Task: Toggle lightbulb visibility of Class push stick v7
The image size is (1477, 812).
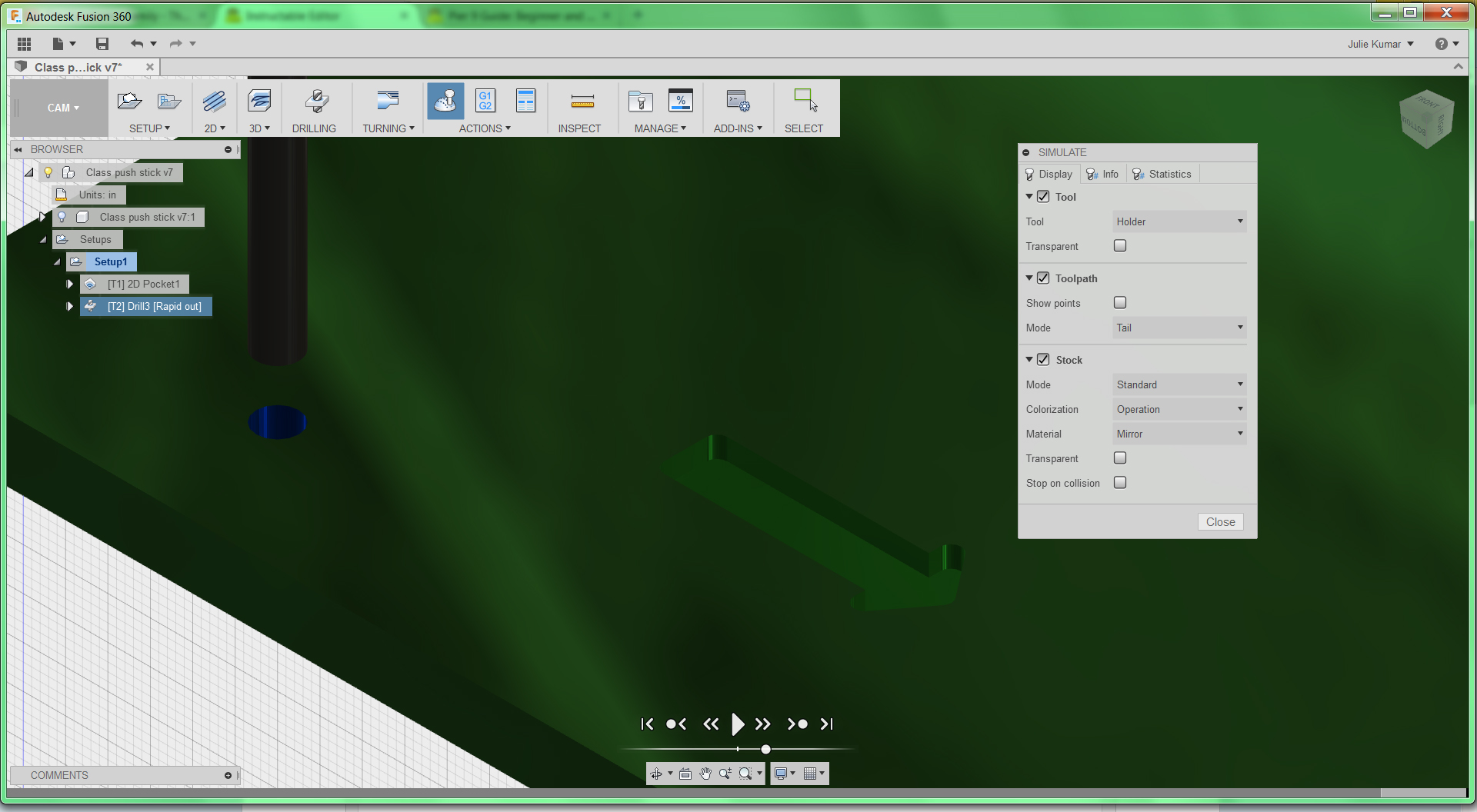Action: pyautogui.click(x=48, y=172)
